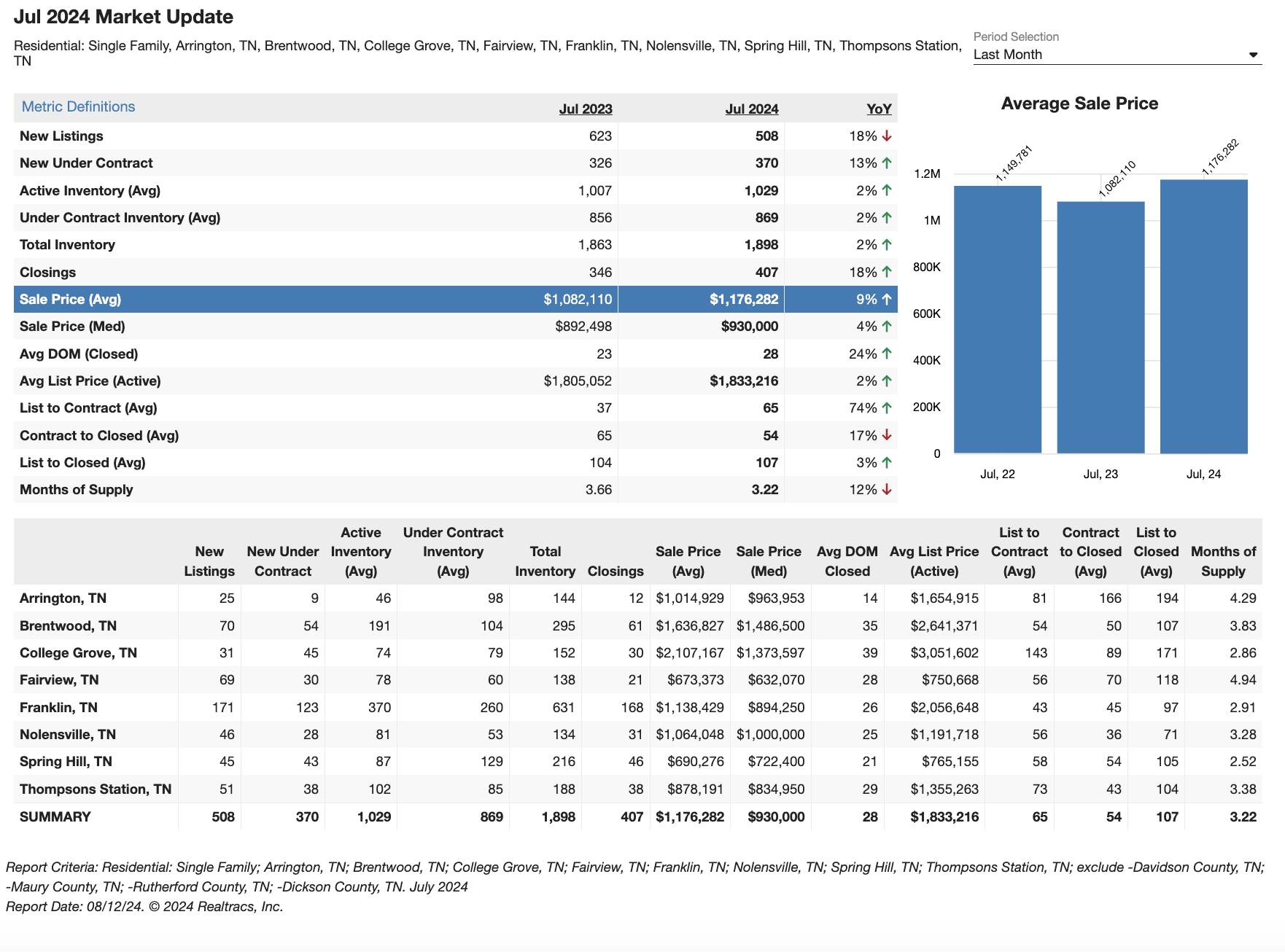Click the YoY column header
This screenshot has width=1285, height=952.
tap(879, 109)
